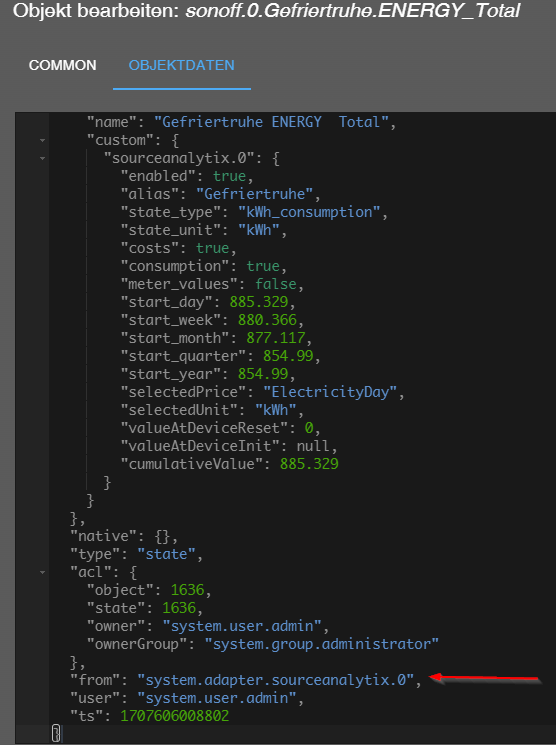This screenshot has width=556, height=745.
Task: Click the state_unit "kWh" value
Action: [x=259, y=230]
